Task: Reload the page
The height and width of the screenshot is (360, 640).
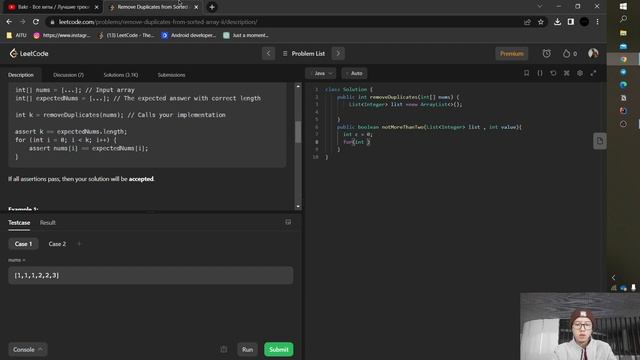Action: coord(36,22)
